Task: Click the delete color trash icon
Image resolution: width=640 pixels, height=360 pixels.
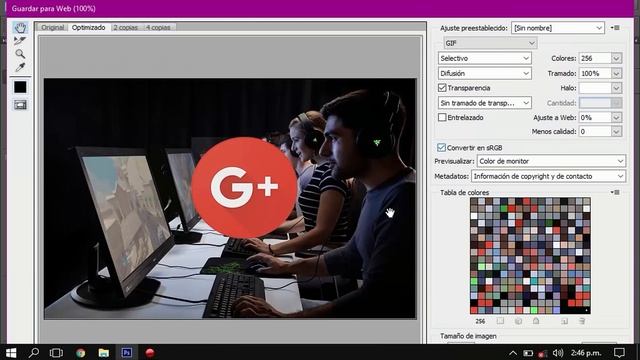Action: 582,321
